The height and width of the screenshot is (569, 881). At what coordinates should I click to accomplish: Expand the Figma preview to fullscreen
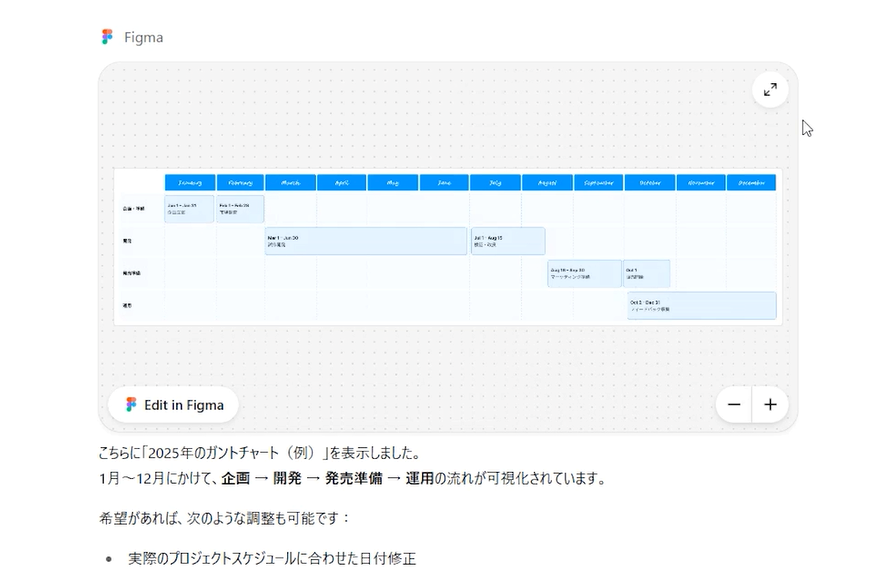(770, 90)
